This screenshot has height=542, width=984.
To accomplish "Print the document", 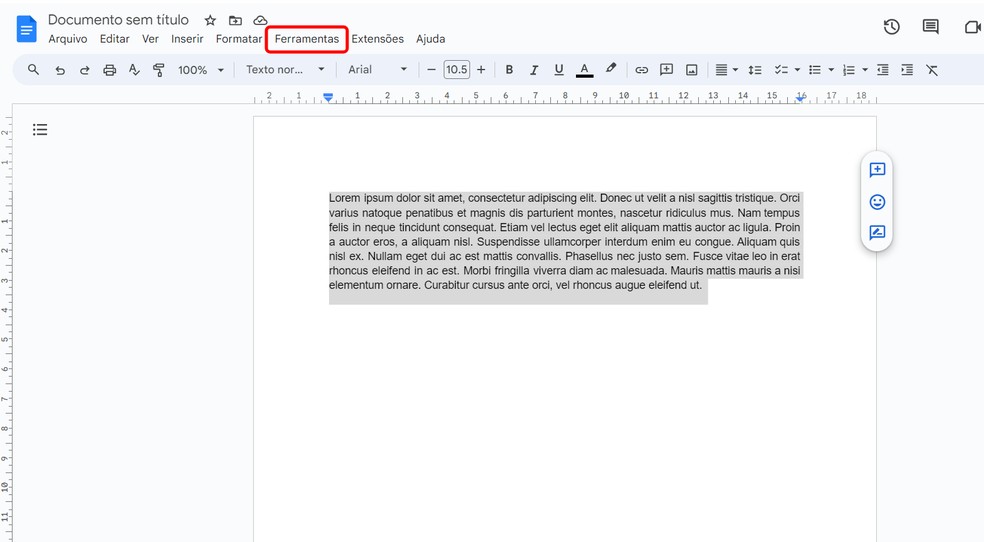I will coord(109,70).
